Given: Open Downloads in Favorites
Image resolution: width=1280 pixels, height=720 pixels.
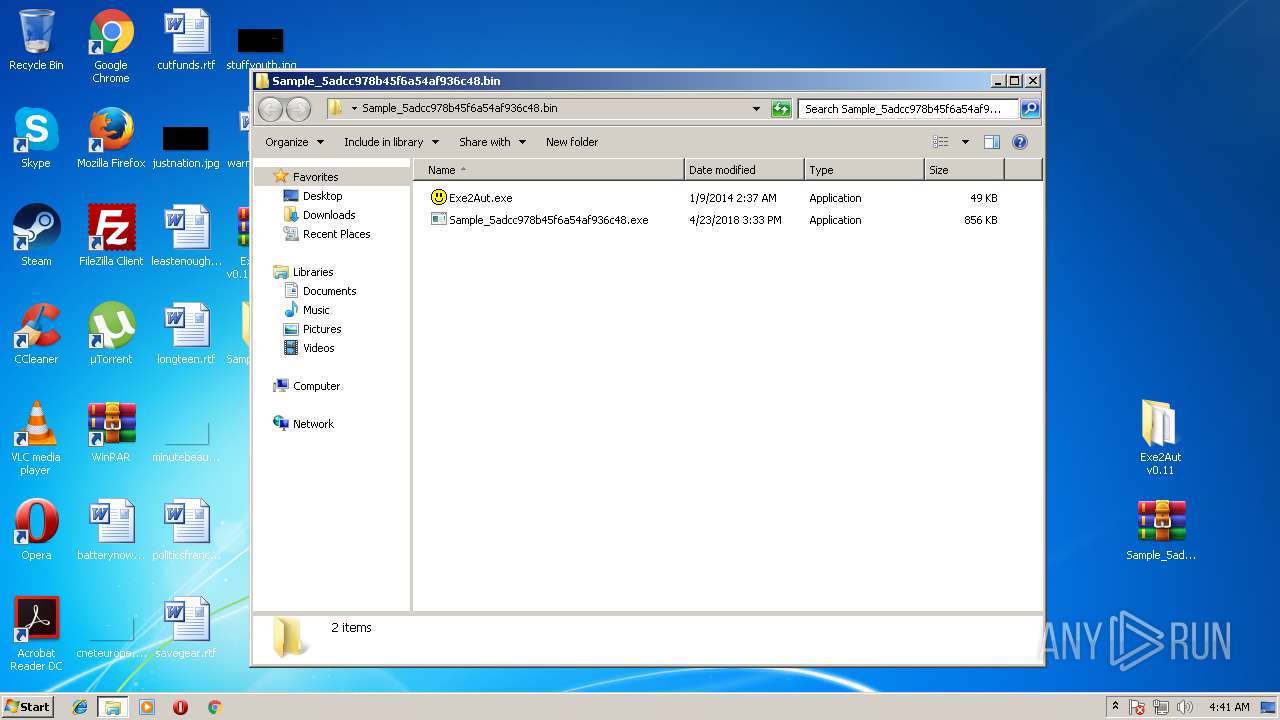Looking at the screenshot, I should pyautogui.click(x=329, y=215).
